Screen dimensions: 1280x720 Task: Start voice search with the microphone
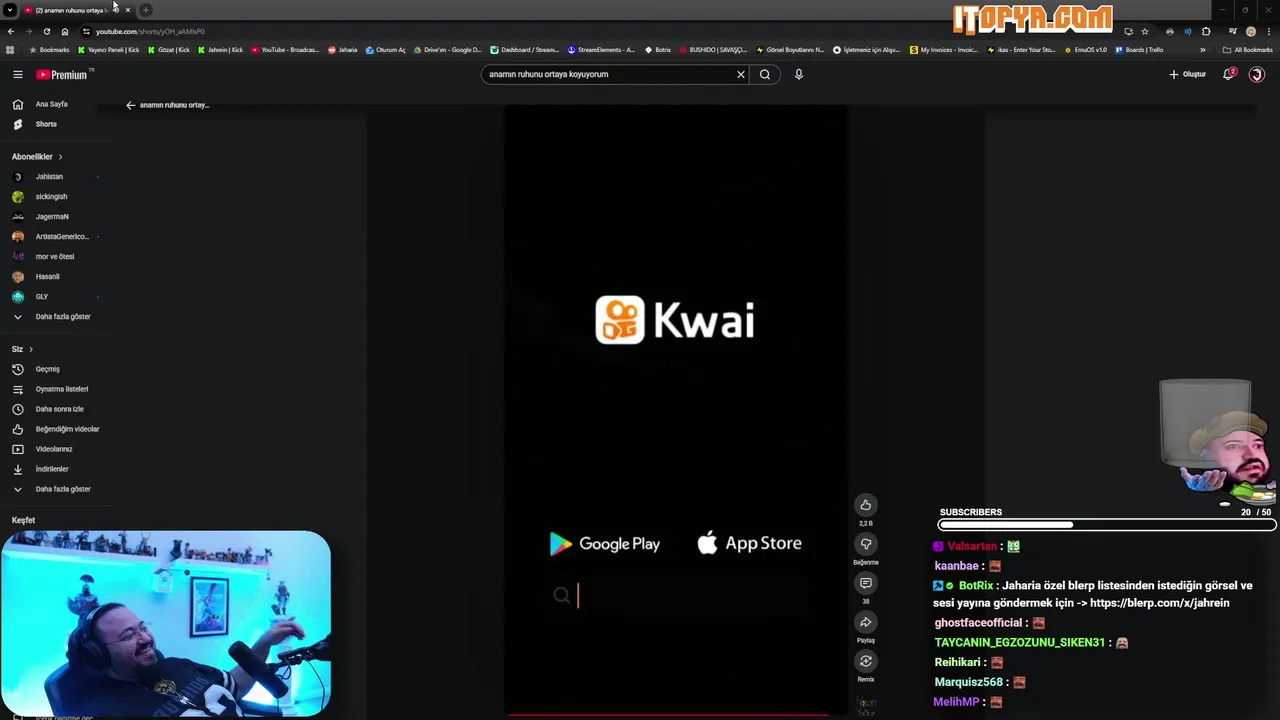point(798,74)
